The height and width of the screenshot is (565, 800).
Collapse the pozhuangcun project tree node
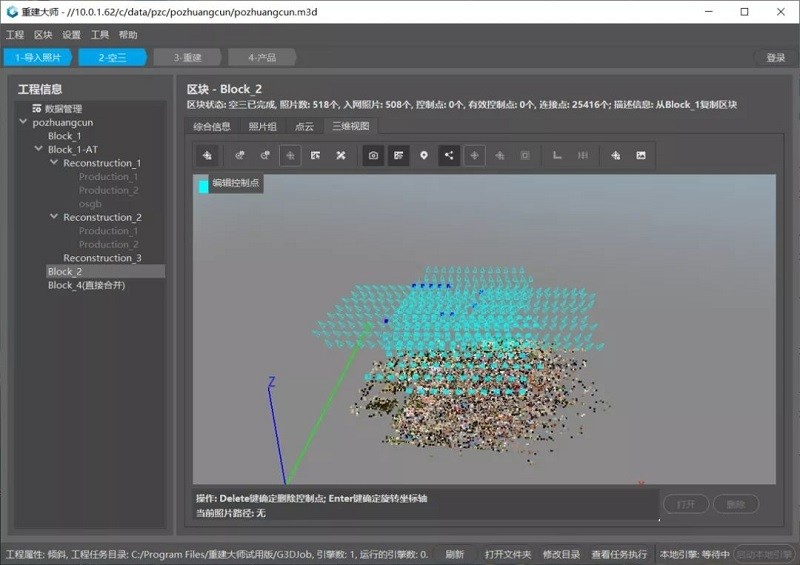click(24, 122)
